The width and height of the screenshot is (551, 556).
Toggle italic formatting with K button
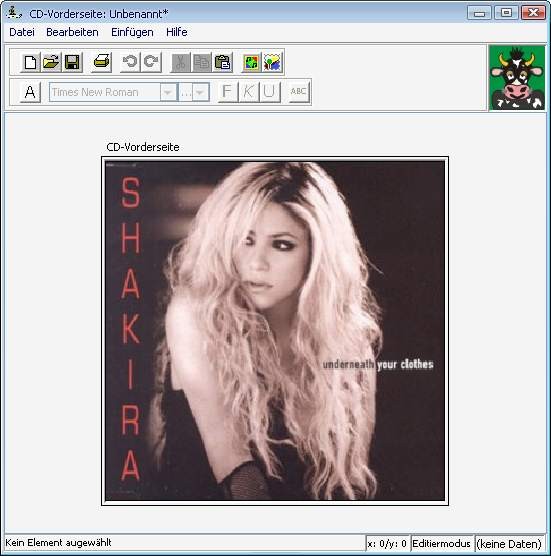coord(249,92)
